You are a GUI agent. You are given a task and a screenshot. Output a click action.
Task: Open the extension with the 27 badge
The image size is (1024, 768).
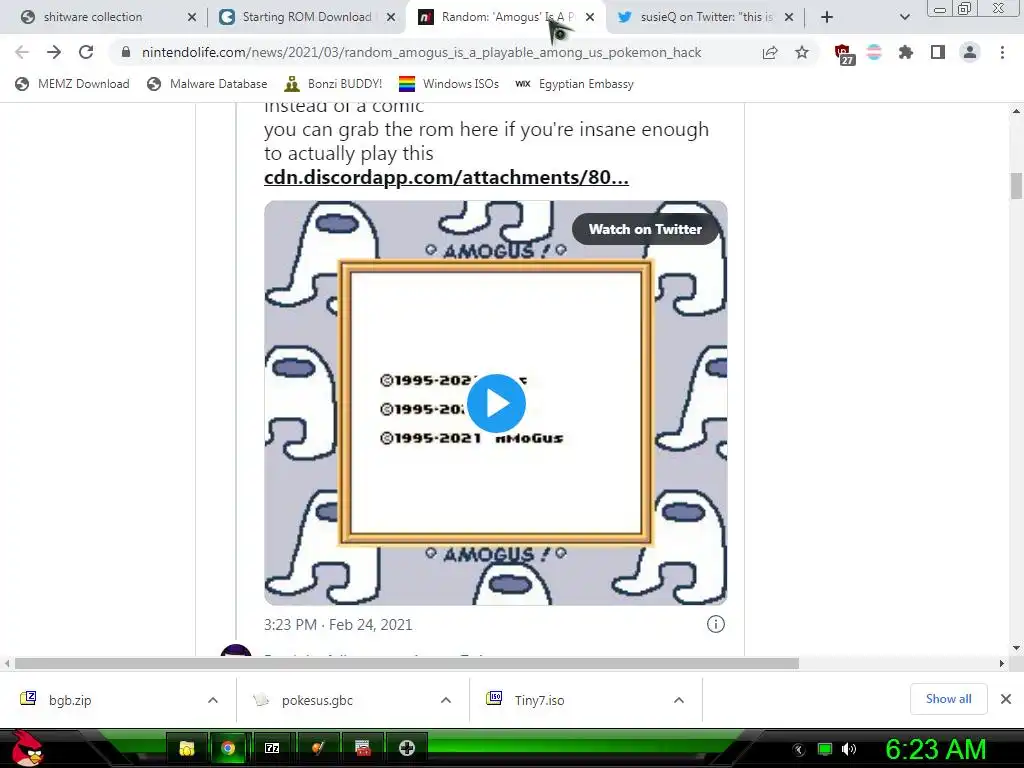pyautogui.click(x=844, y=54)
